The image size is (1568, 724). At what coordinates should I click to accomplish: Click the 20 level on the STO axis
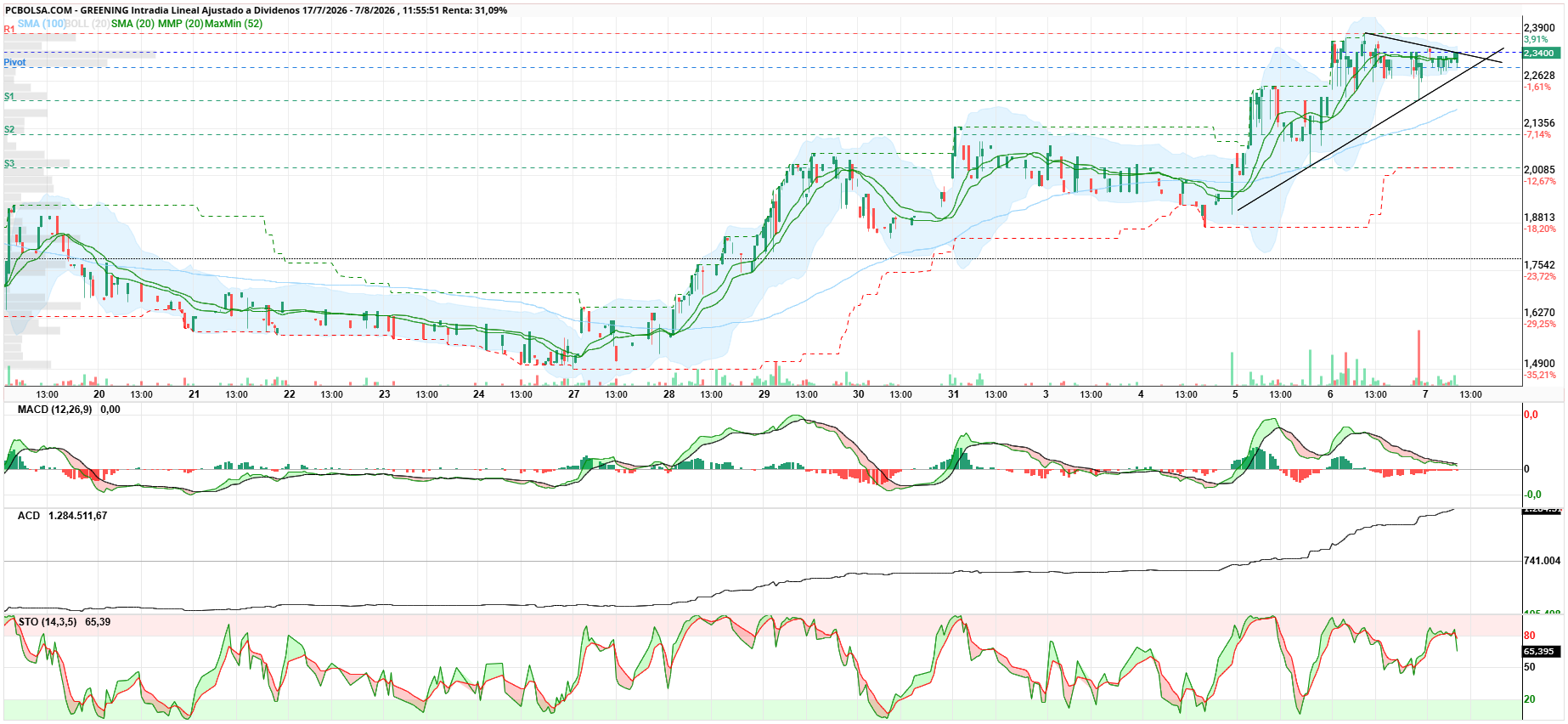pyautogui.click(x=1530, y=699)
